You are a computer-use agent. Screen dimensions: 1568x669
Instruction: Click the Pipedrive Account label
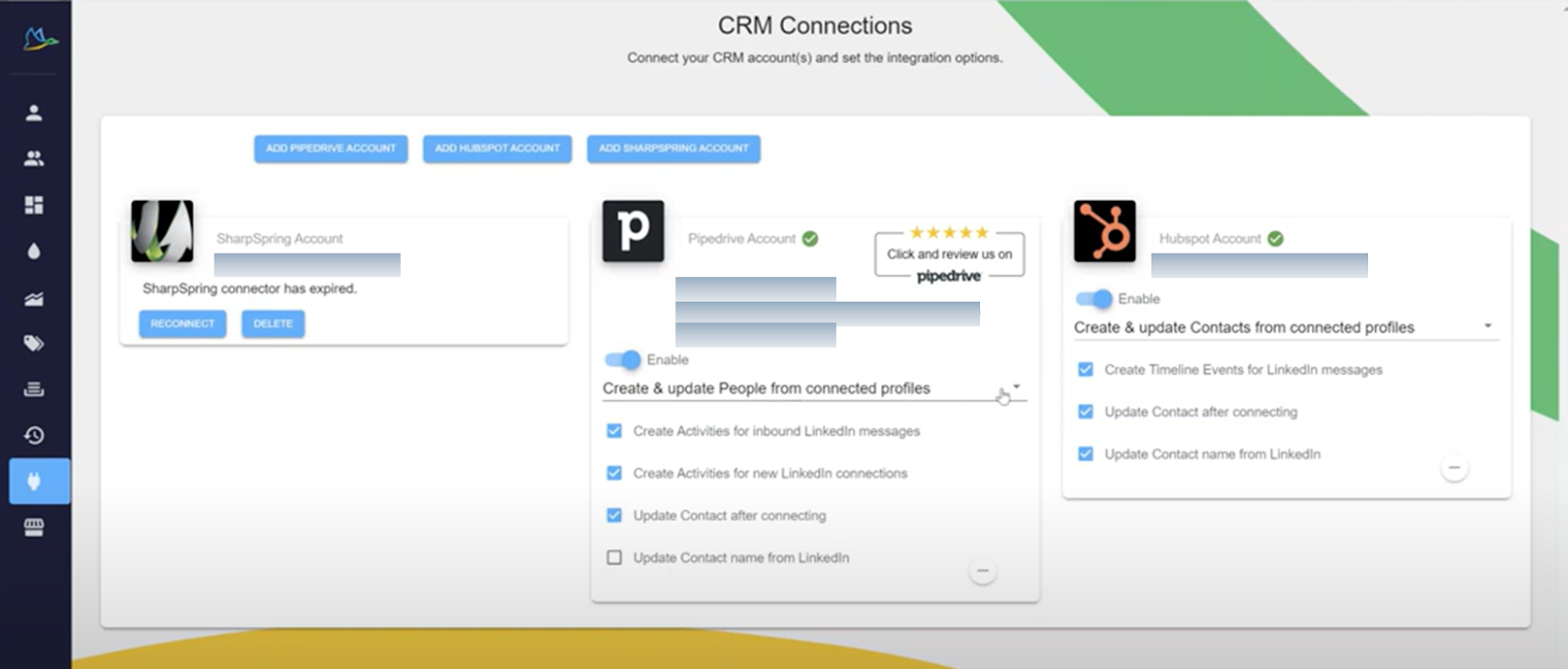click(x=742, y=239)
